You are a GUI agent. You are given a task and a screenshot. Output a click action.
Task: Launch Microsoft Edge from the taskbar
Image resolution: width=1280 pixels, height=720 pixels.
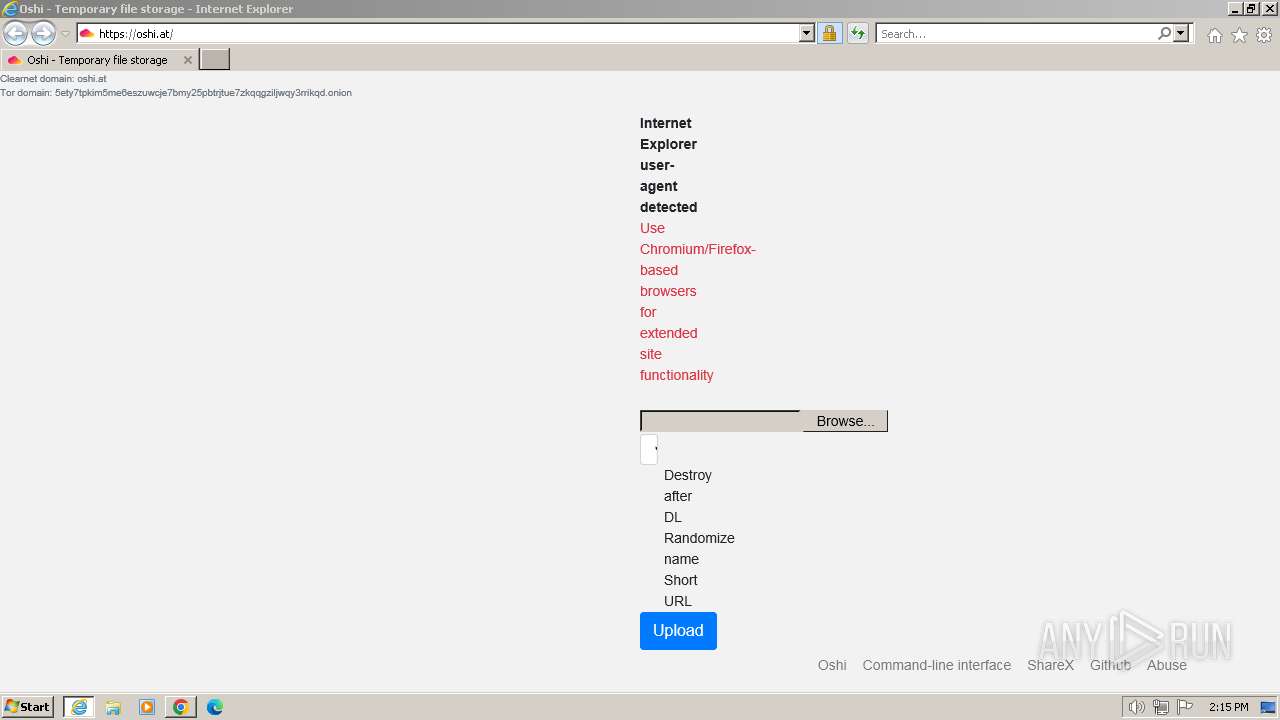(215, 707)
